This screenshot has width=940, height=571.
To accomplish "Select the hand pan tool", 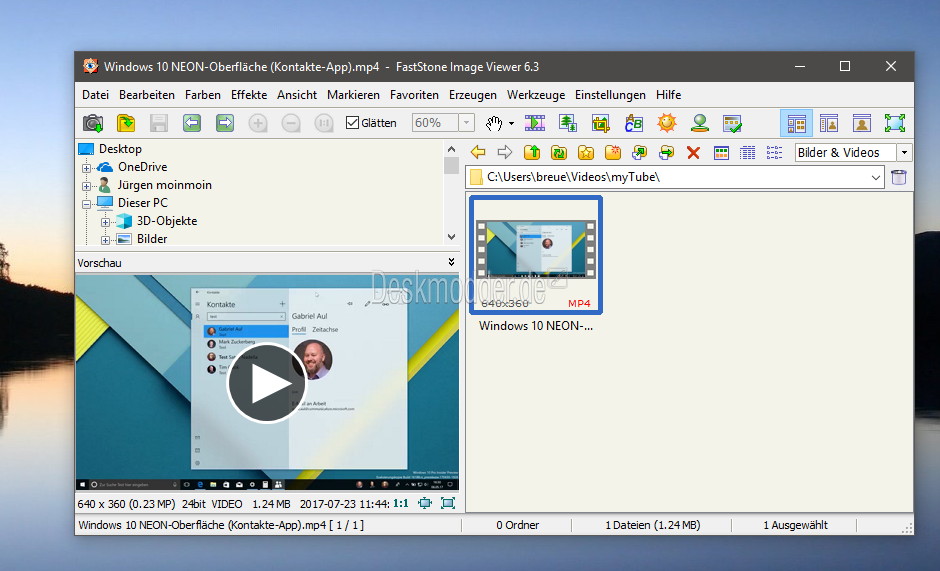I will pyautogui.click(x=494, y=123).
